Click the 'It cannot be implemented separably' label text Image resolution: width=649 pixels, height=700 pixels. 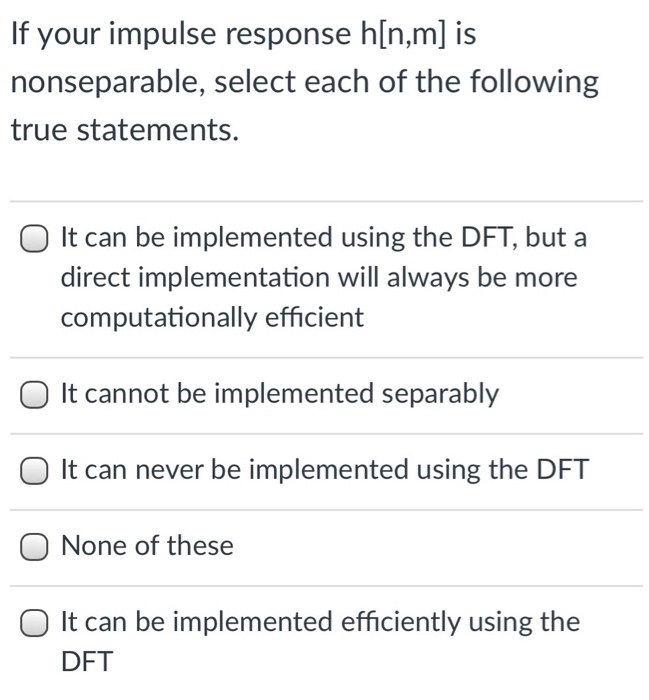[x=280, y=395]
